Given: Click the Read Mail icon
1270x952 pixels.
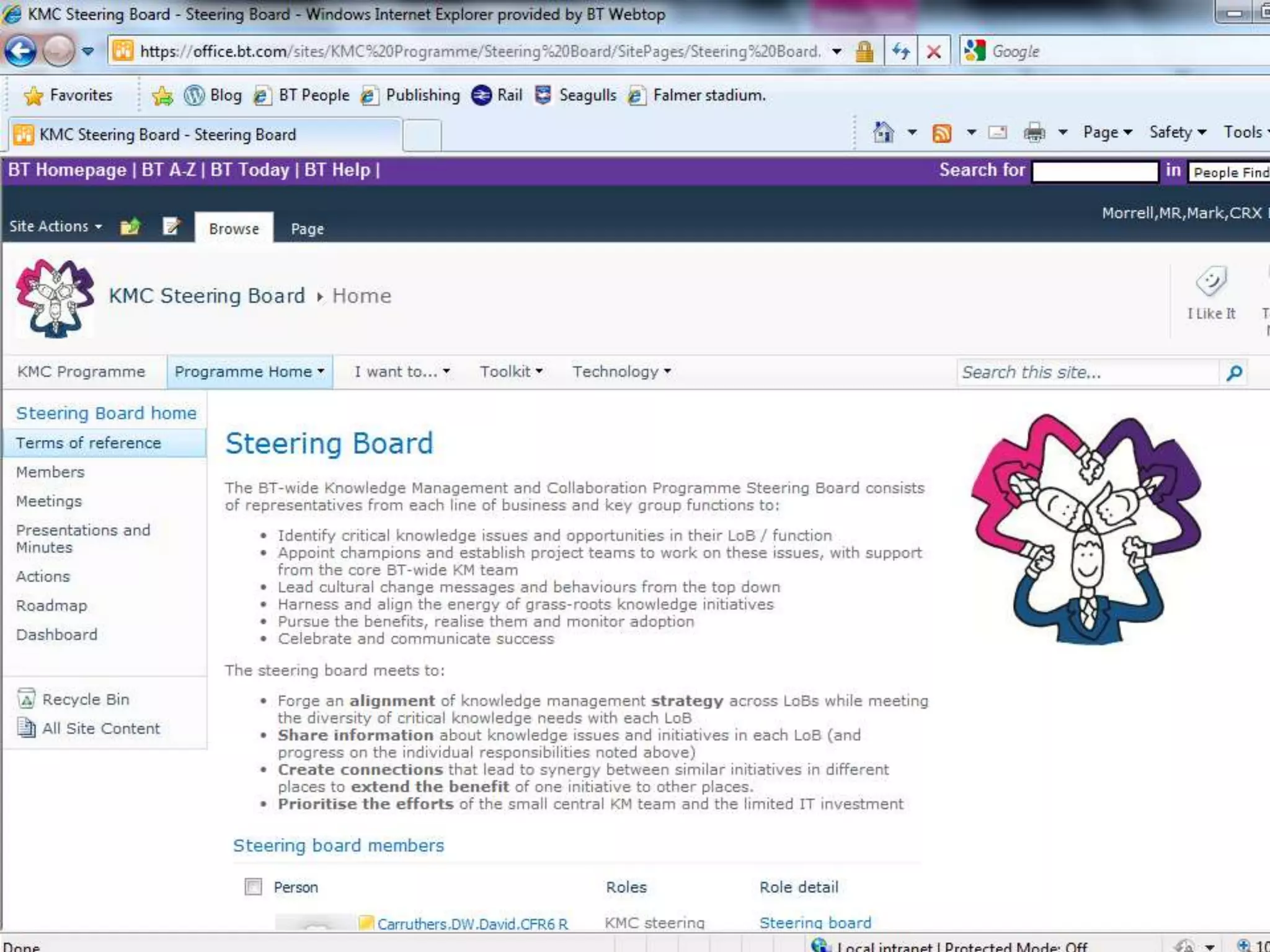Looking at the screenshot, I should pyautogui.click(x=997, y=132).
